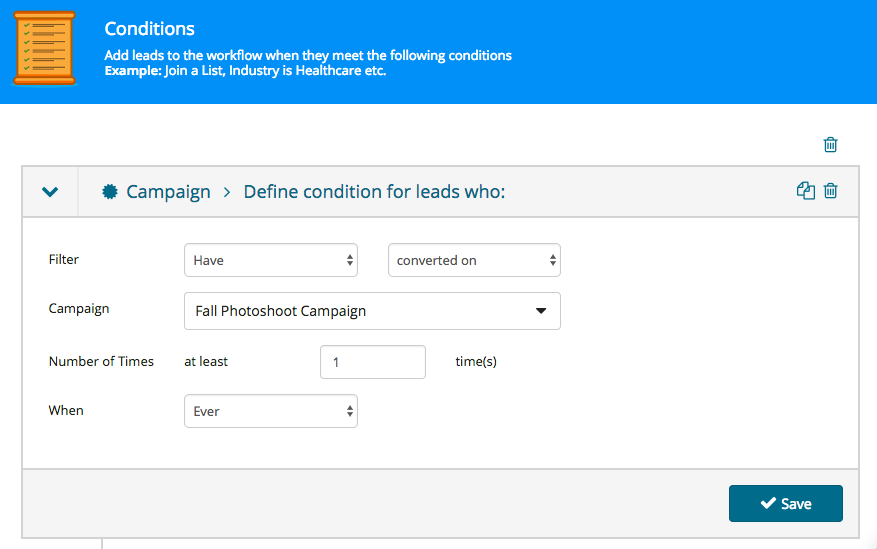The height and width of the screenshot is (549, 877).
Task: Click the Campaign badge icon in the header
Action: pos(110,192)
